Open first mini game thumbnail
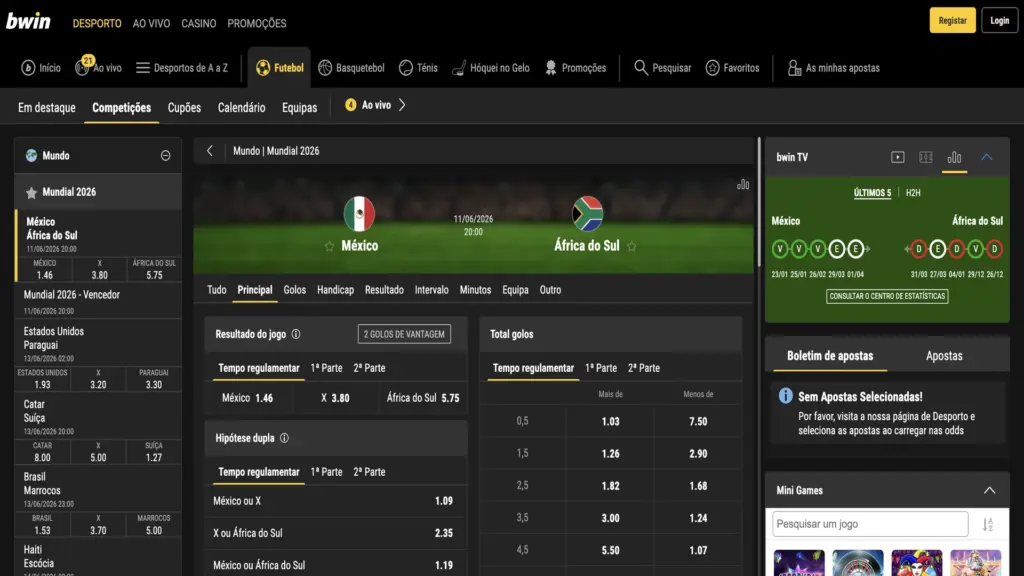This screenshot has width=1024, height=576. (799, 563)
